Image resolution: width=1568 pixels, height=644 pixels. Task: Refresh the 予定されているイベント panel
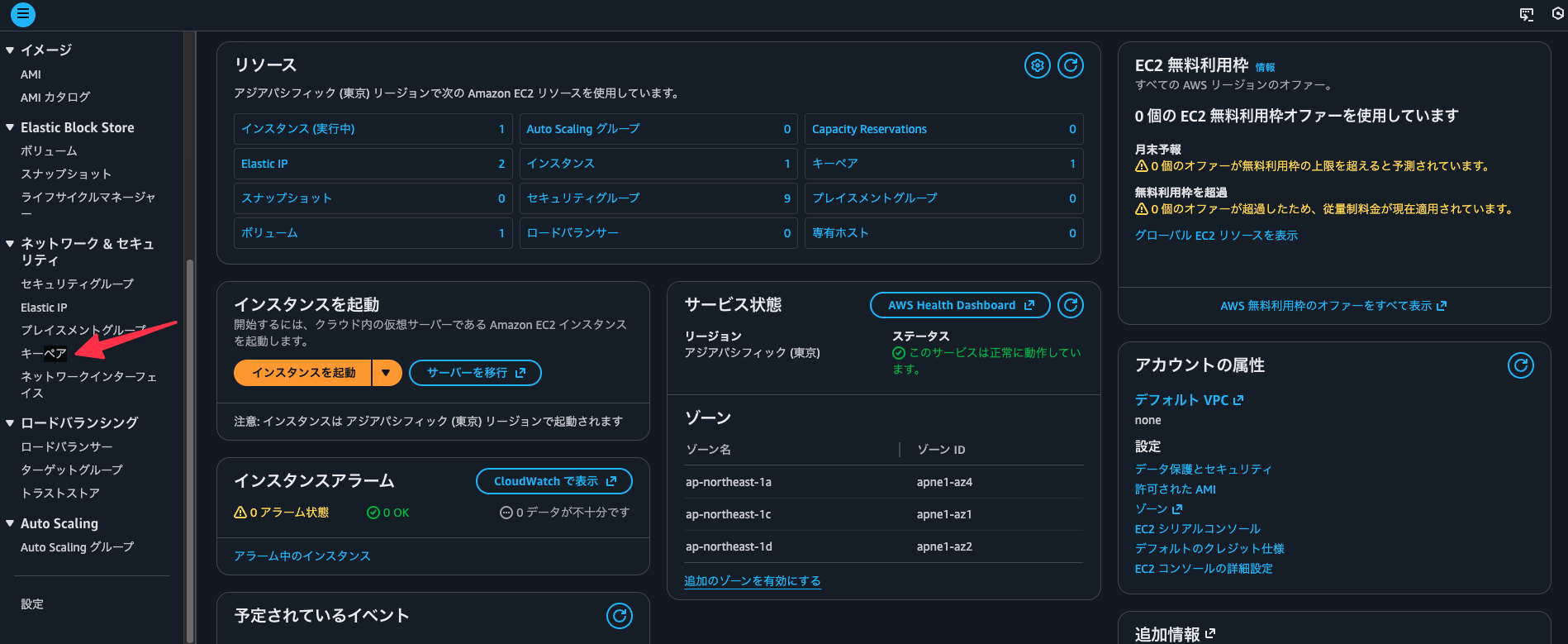click(620, 616)
